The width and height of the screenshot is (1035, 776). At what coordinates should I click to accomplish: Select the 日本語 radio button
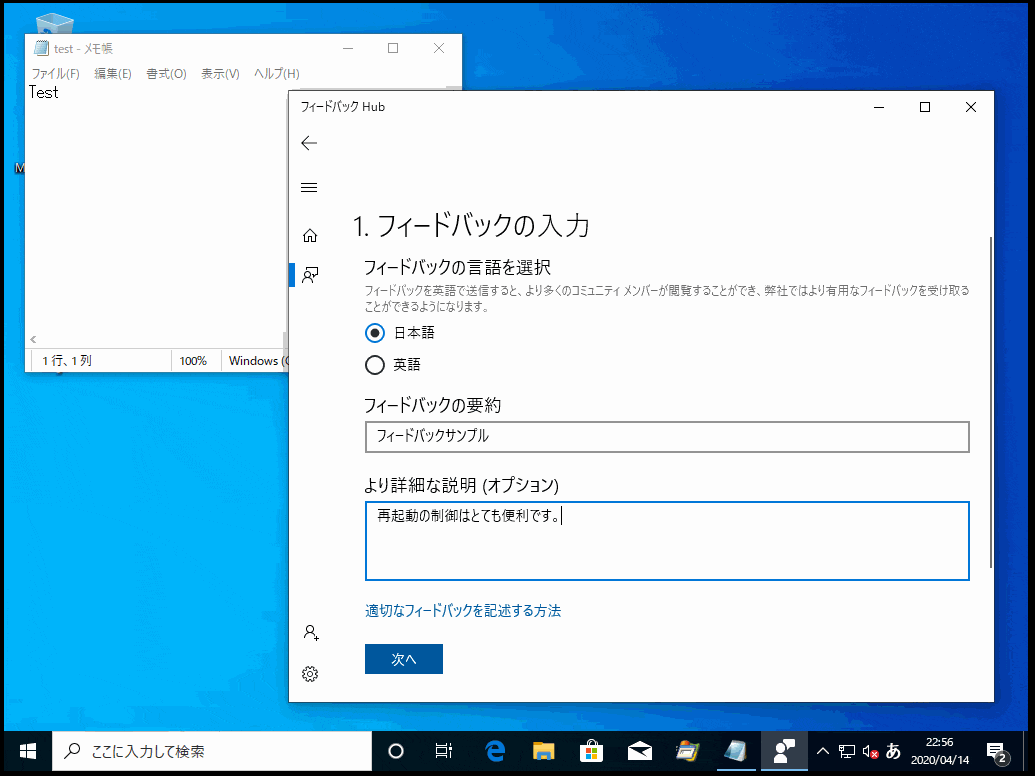[x=375, y=333]
